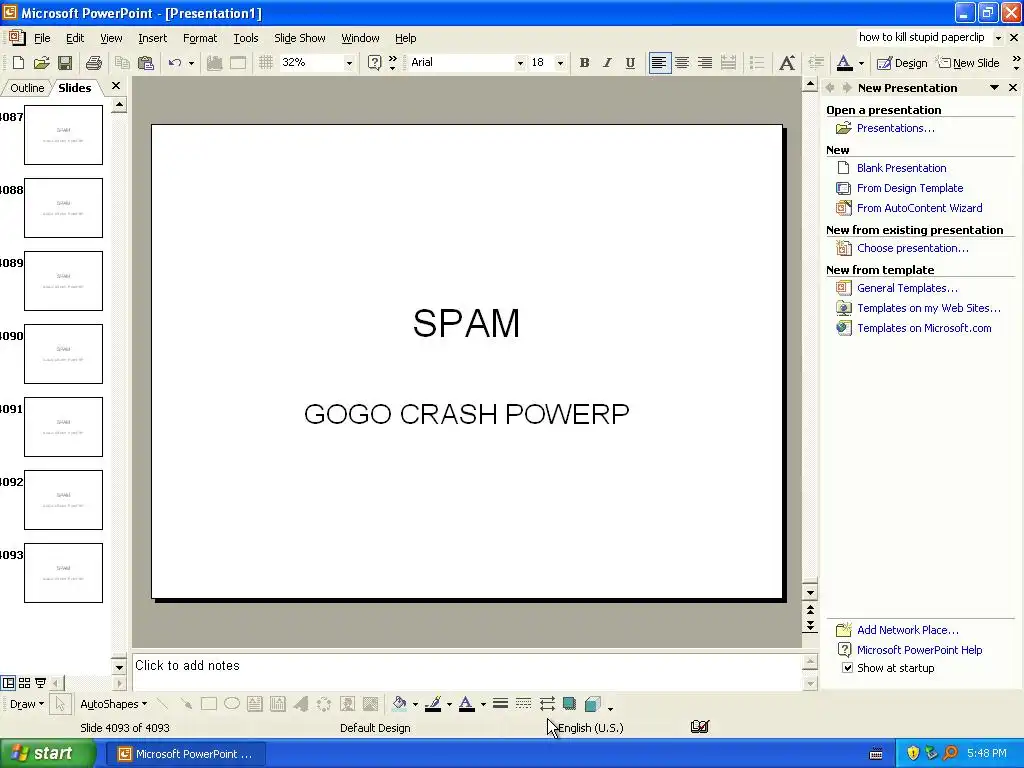Select slide 4090 thumbnail

coord(63,354)
